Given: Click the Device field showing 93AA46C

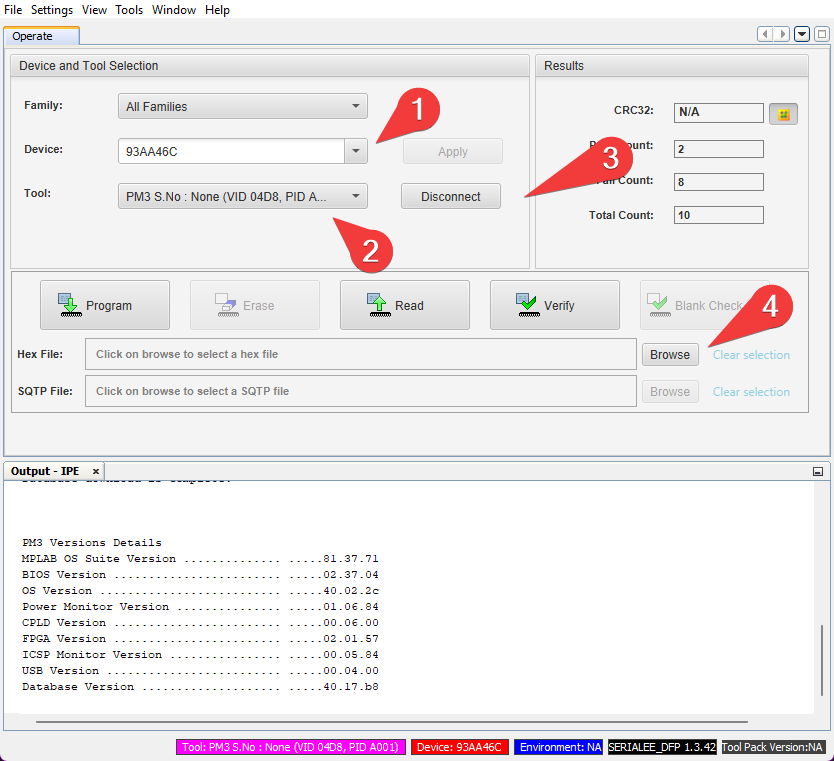Looking at the screenshot, I should (x=231, y=152).
